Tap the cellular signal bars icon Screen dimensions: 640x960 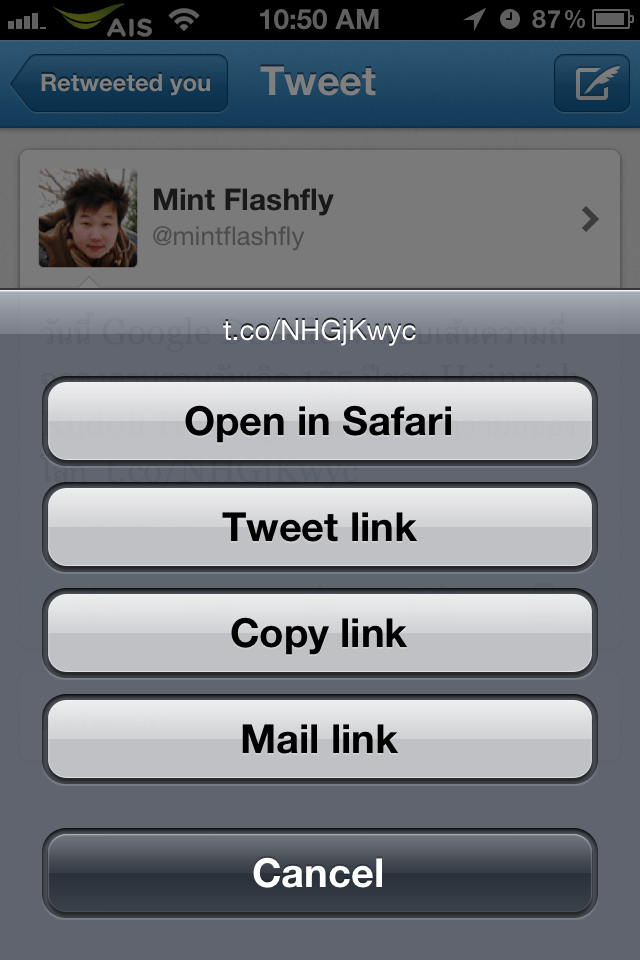tap(26, 23)
